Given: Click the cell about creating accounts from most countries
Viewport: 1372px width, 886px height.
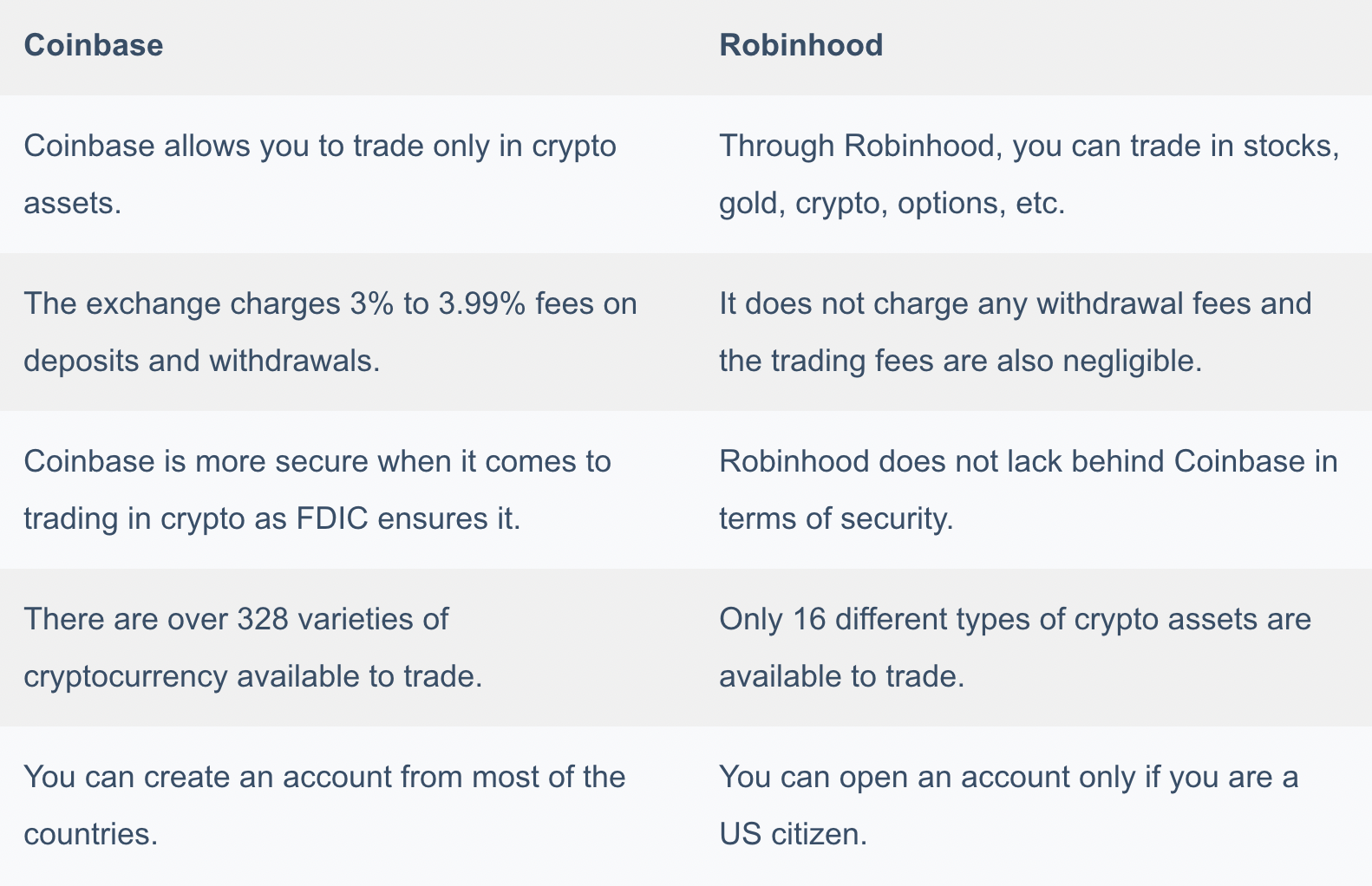Looking at the screenshot, I should [x=324, y=805].
